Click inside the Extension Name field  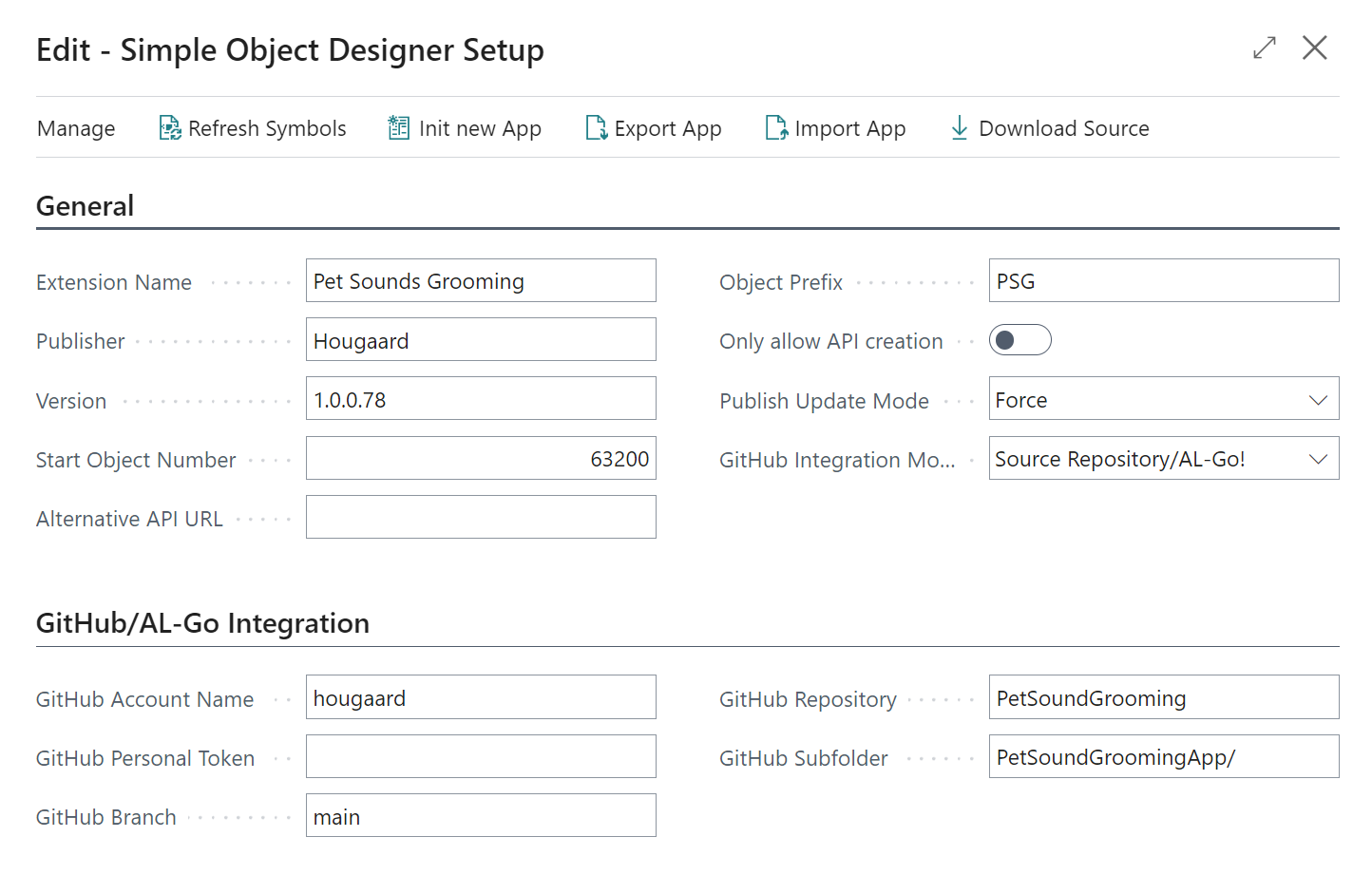(x=480, y=280)
